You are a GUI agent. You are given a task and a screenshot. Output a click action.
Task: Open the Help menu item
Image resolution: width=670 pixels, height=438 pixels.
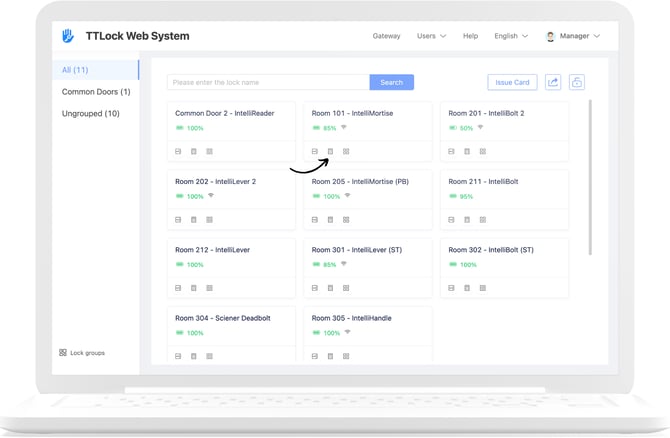click(470, 36)
